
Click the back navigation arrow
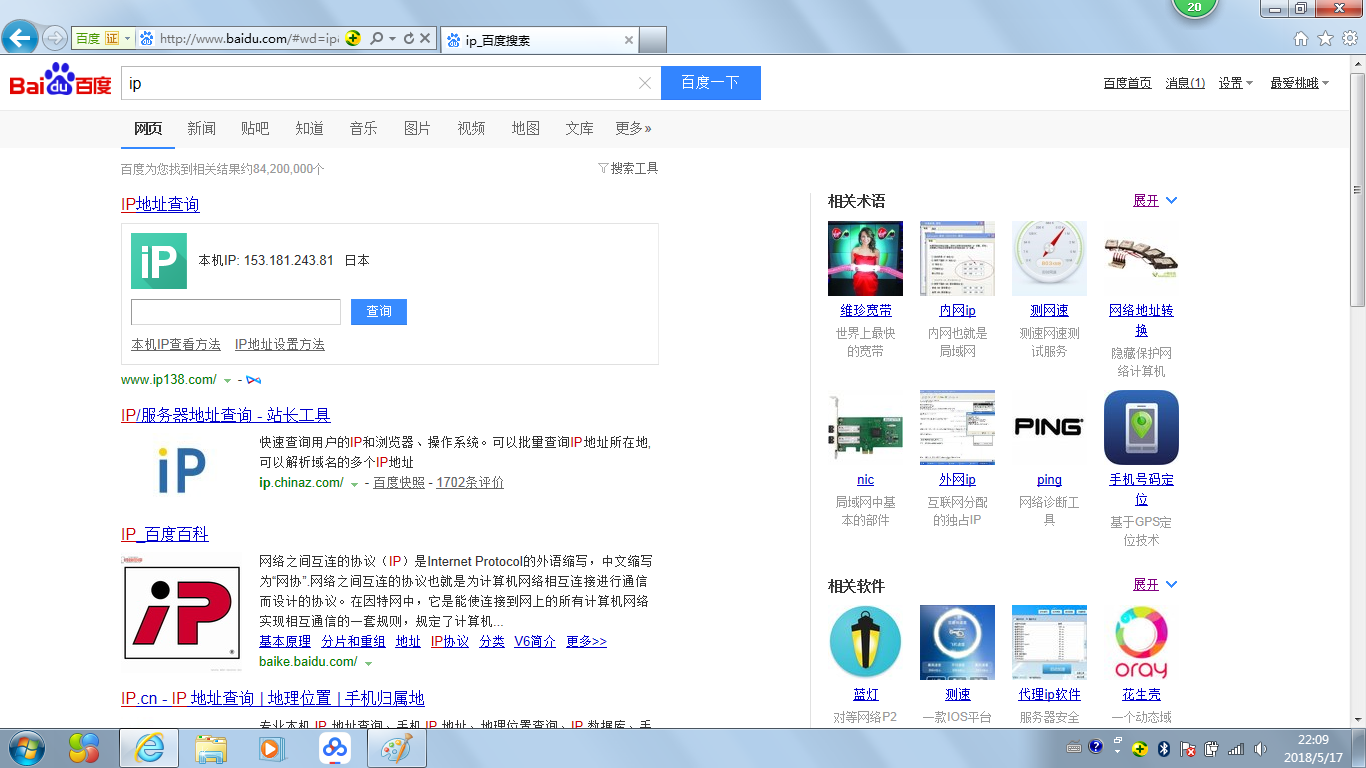[x=20, y=37]
